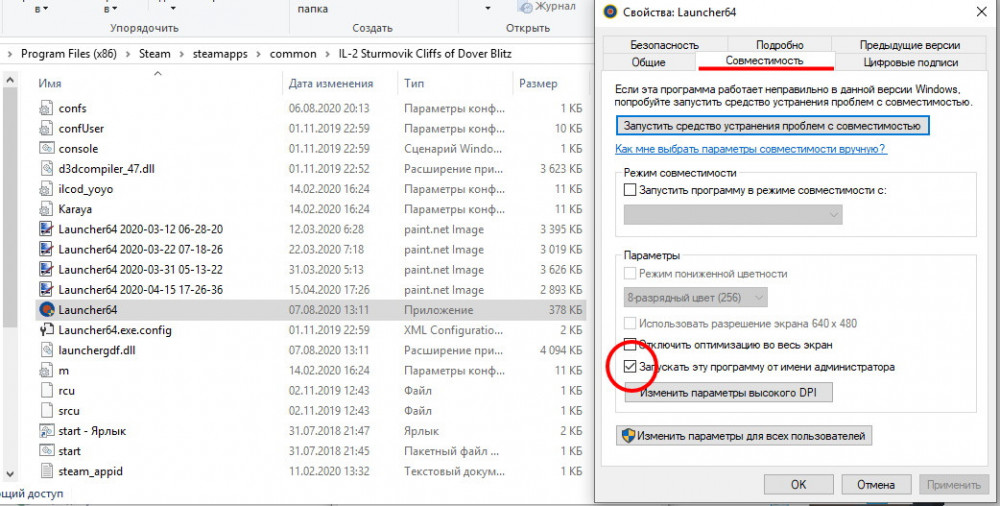This screenshot has width=1000, height=506.
Task: Click the ilcod_yoyo file icon
Action: pos(46,189)
